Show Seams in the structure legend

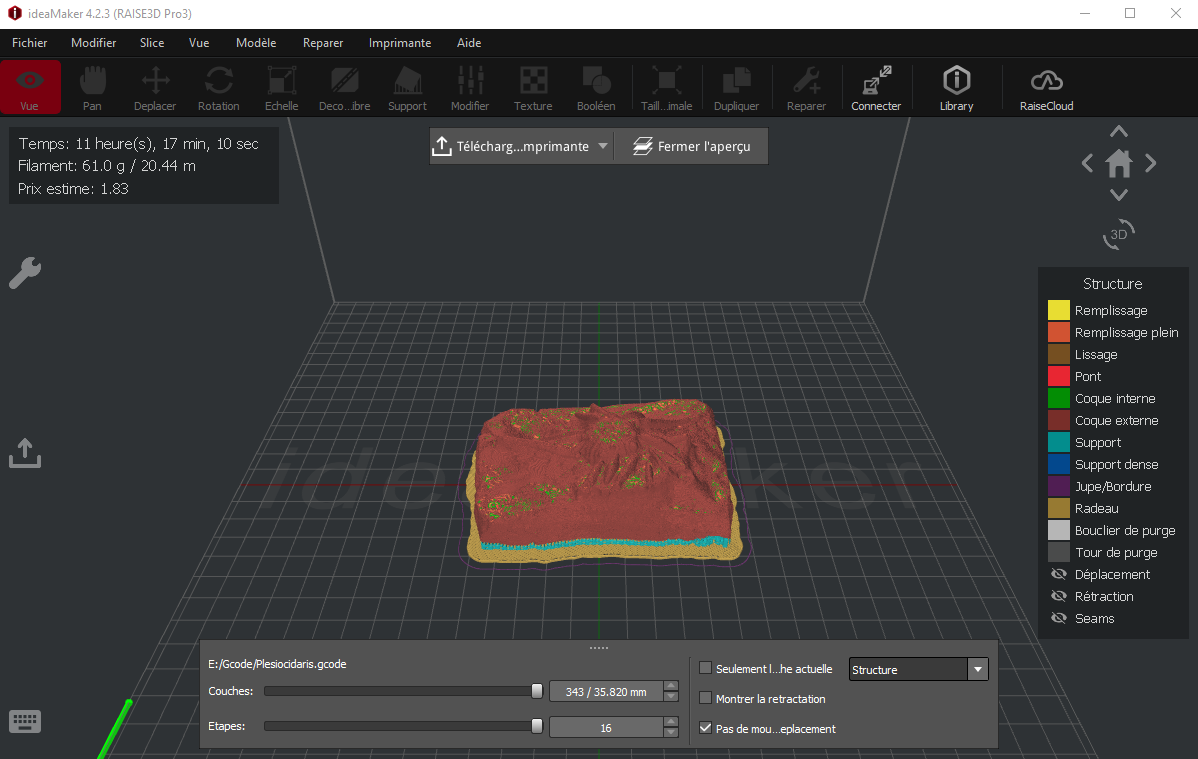pyautogui.click(x=1059, y=618)
